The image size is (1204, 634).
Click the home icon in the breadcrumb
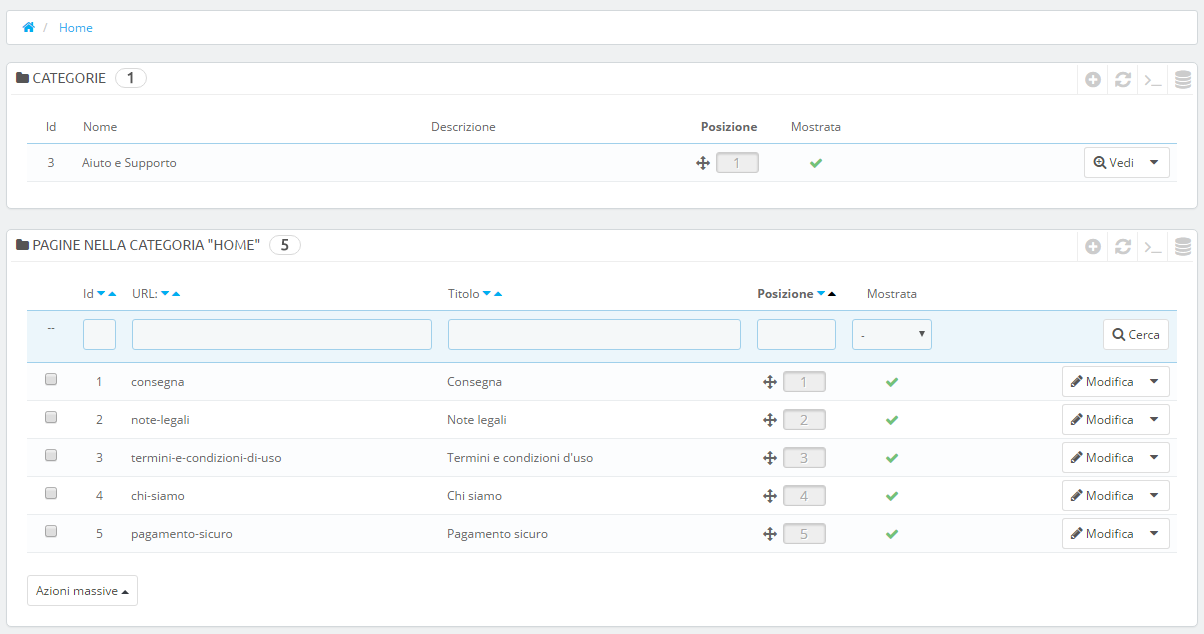click(28, 27)
